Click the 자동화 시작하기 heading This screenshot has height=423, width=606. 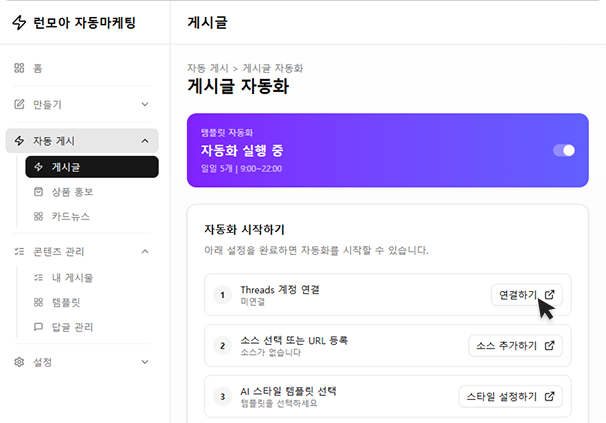pos(244,229)
